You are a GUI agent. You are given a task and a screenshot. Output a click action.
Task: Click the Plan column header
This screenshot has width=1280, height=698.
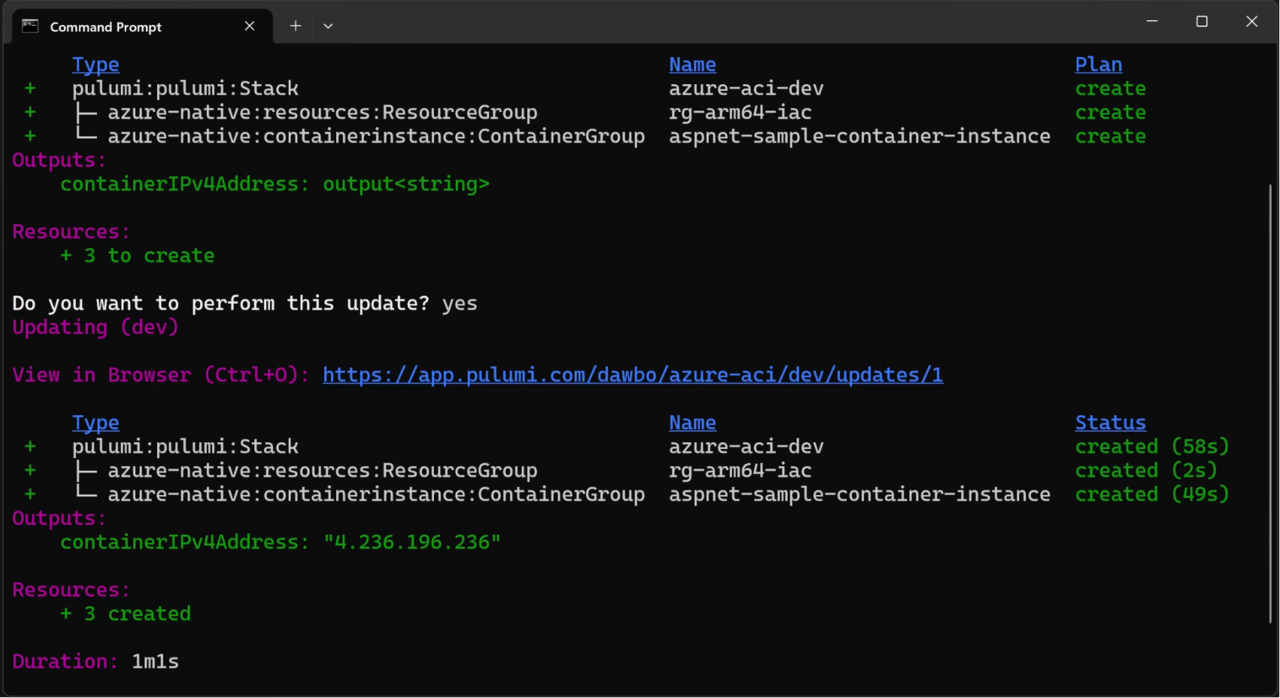point(1098,64)
